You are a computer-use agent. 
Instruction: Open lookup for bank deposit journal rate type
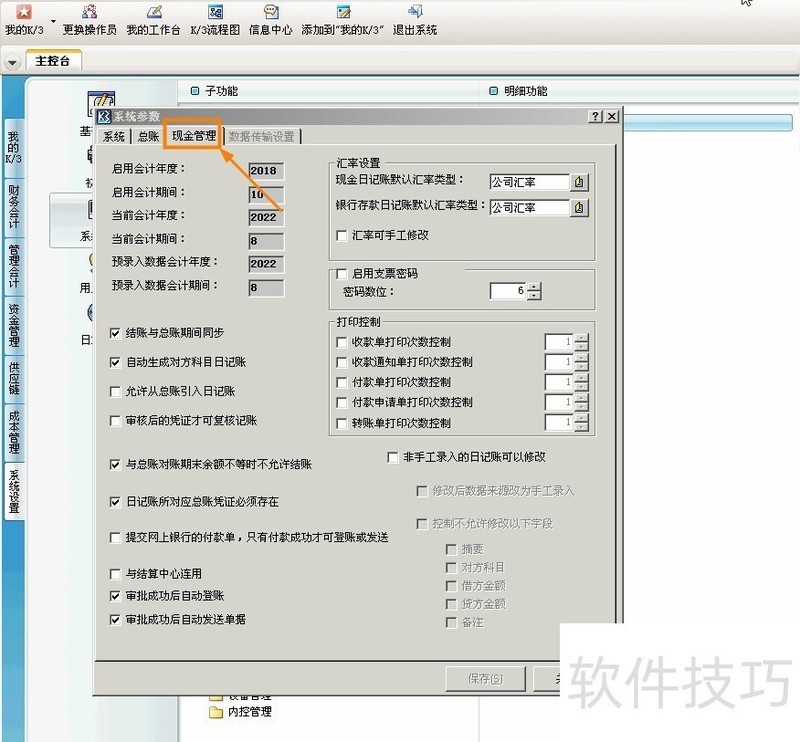tap(579, 208)
